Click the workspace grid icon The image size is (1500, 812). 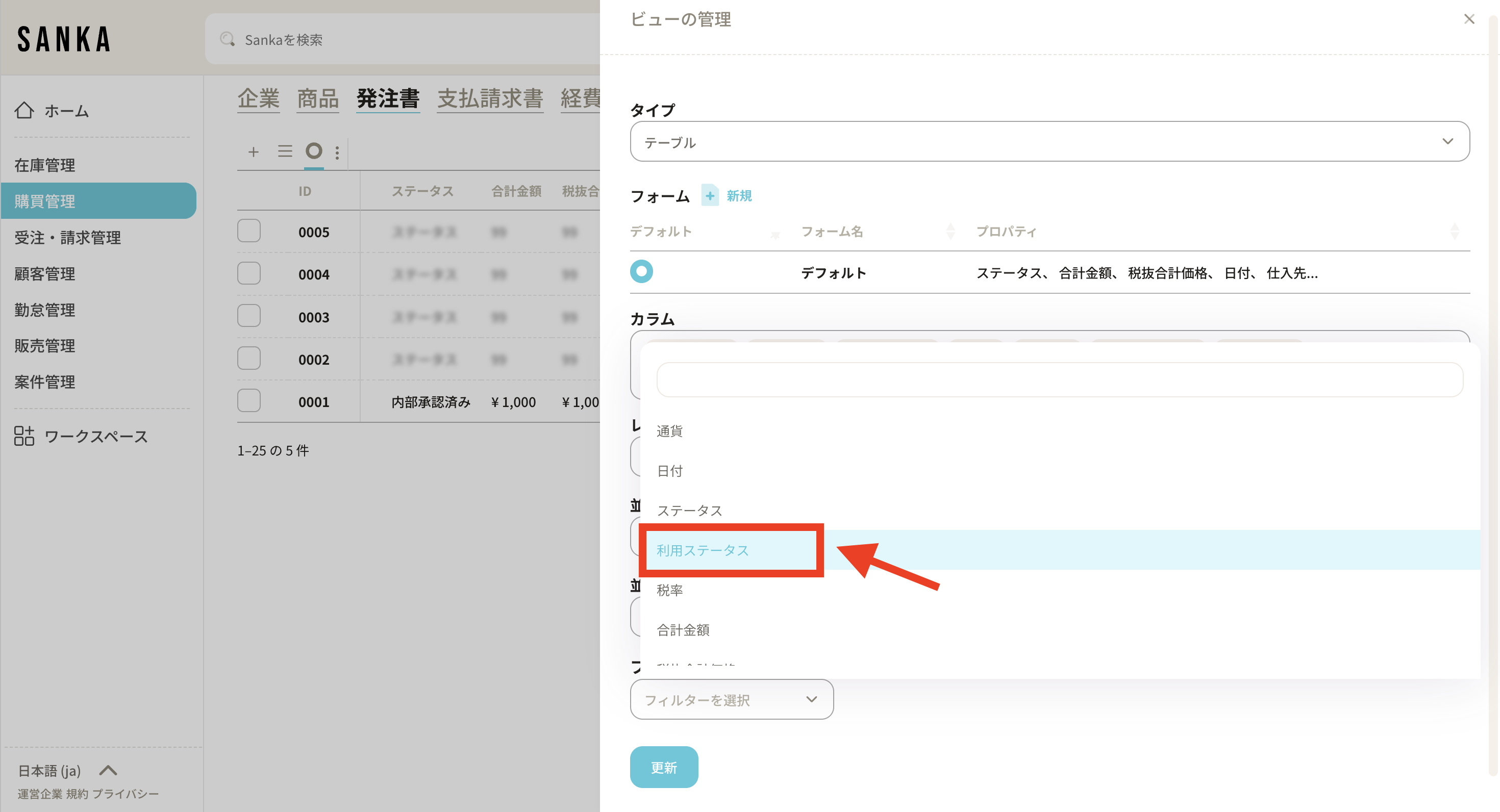tap(24, 436)
